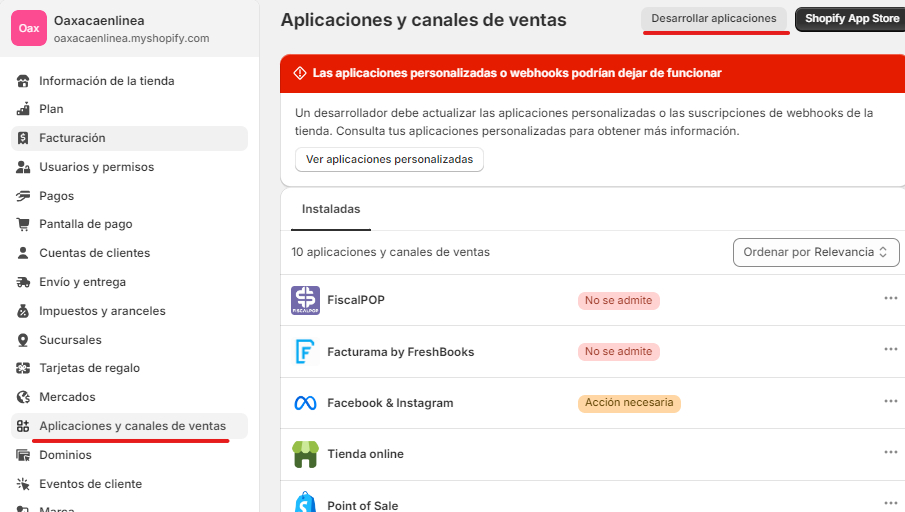Image resolution: width=905 pixels, height=512 pixels.
Task: Click the Point of Sale icon
Action: pos(305,502)
